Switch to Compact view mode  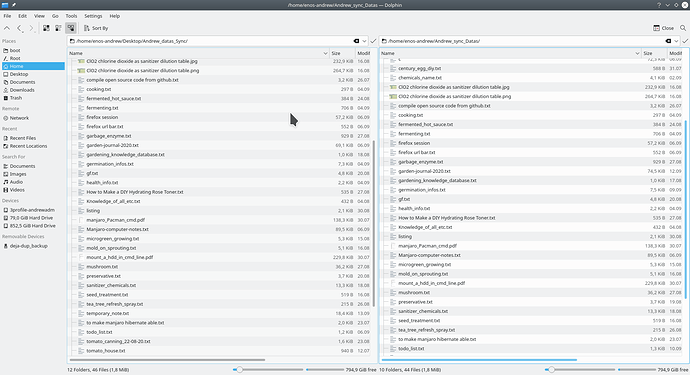click(x=58, y=28)
